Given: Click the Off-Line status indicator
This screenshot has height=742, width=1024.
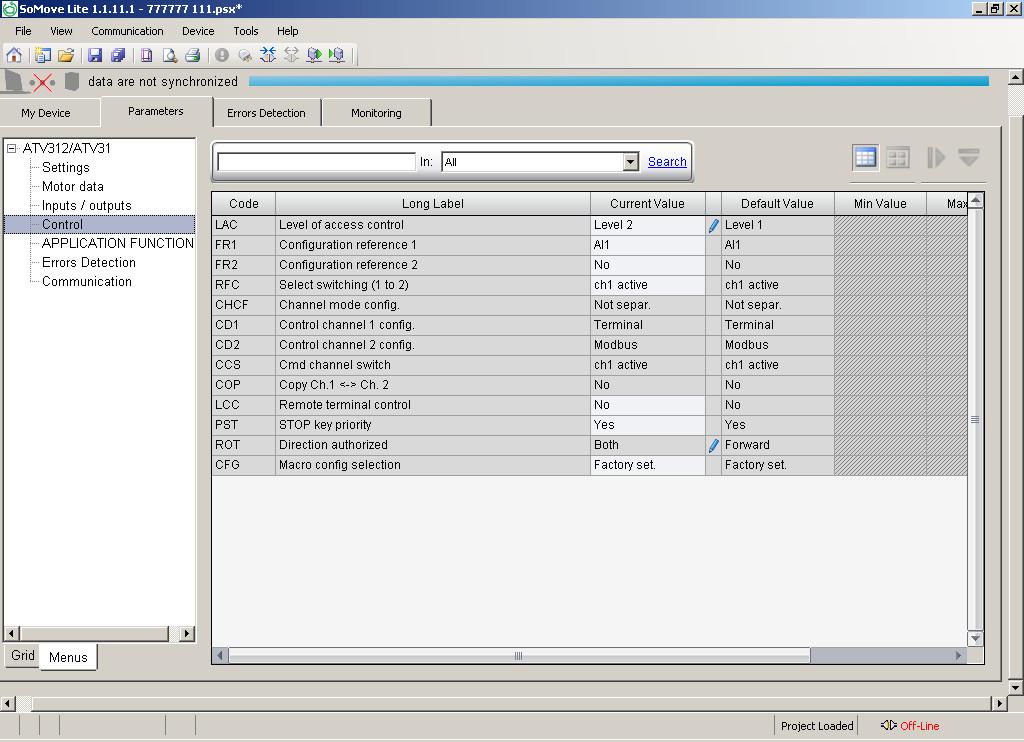Looking at the screenshot, I should [910, 726].
